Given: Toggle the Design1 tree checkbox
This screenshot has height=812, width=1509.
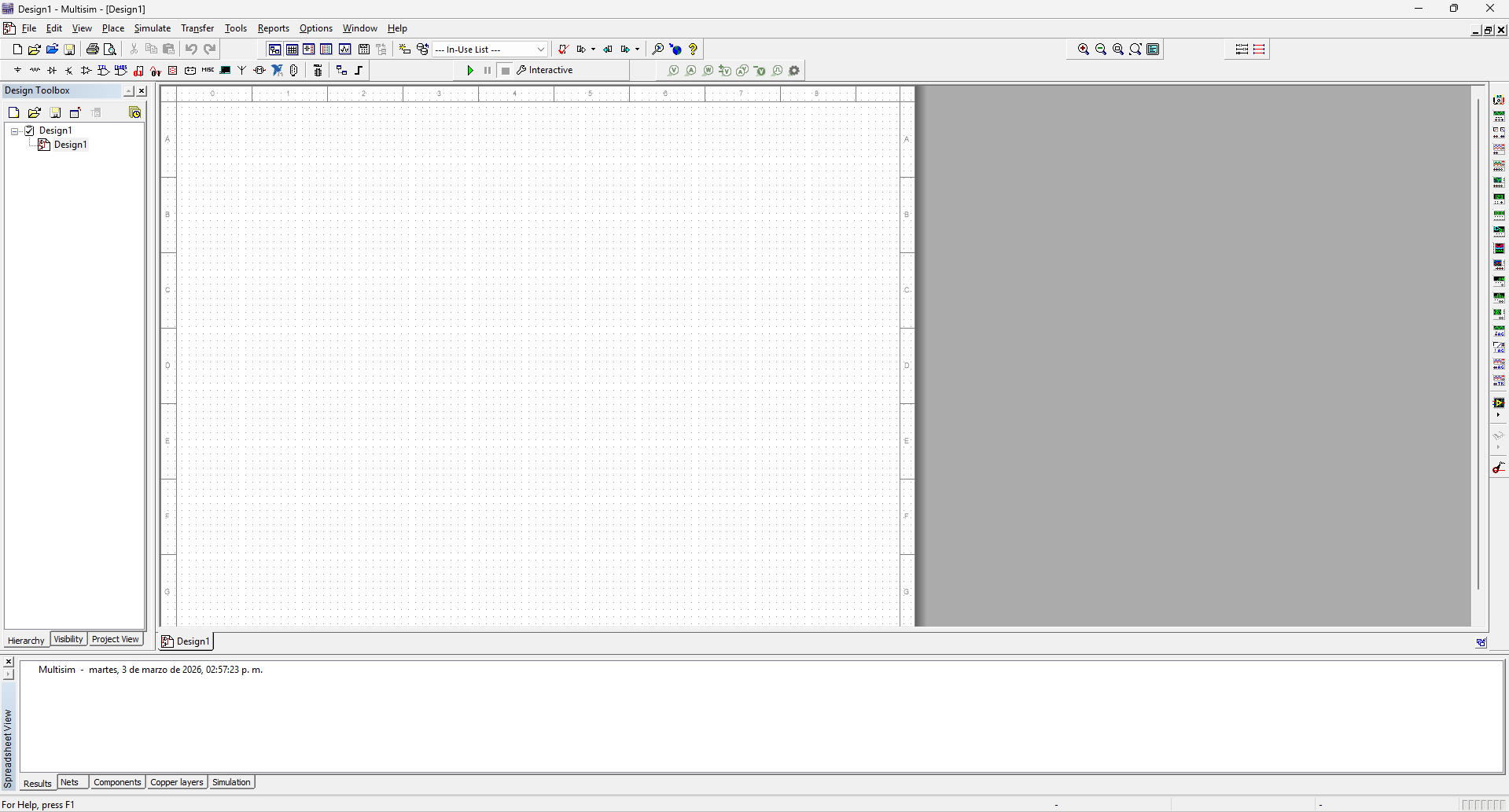Looking at the screenshot, I should pyautogui.click(x=30, y=130).
